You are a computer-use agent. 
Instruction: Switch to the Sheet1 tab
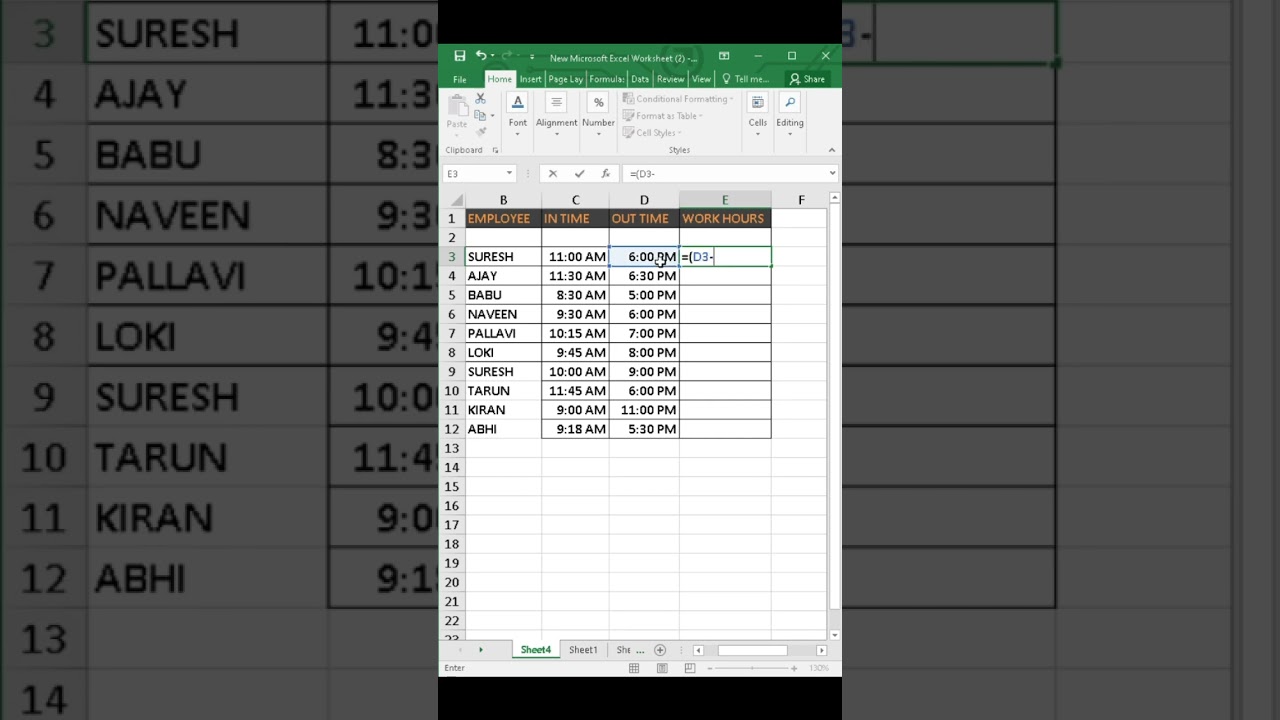[x=583, y=650]
